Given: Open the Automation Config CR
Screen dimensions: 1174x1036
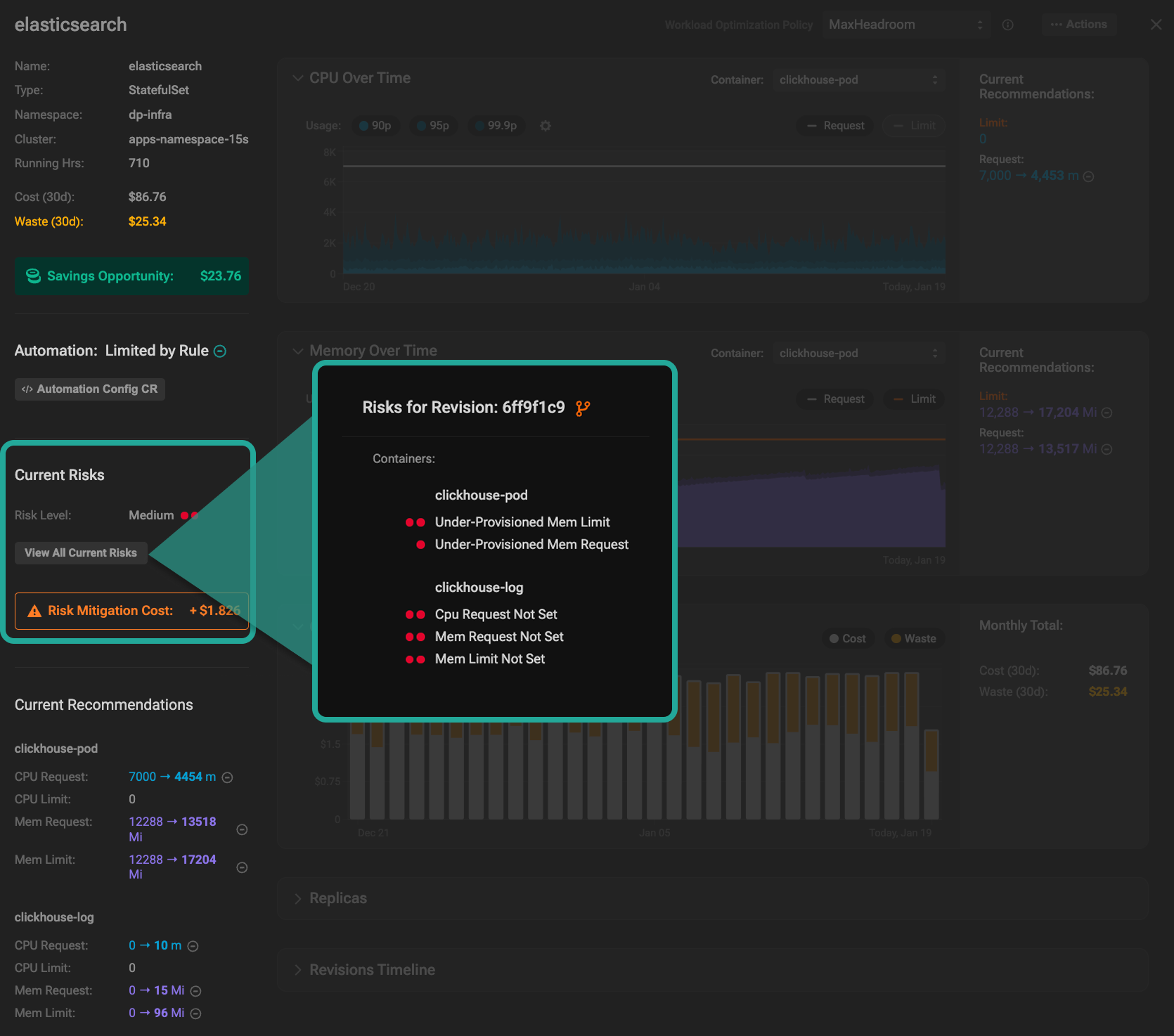Looking at the screenshot, I should tap(90, 389).
